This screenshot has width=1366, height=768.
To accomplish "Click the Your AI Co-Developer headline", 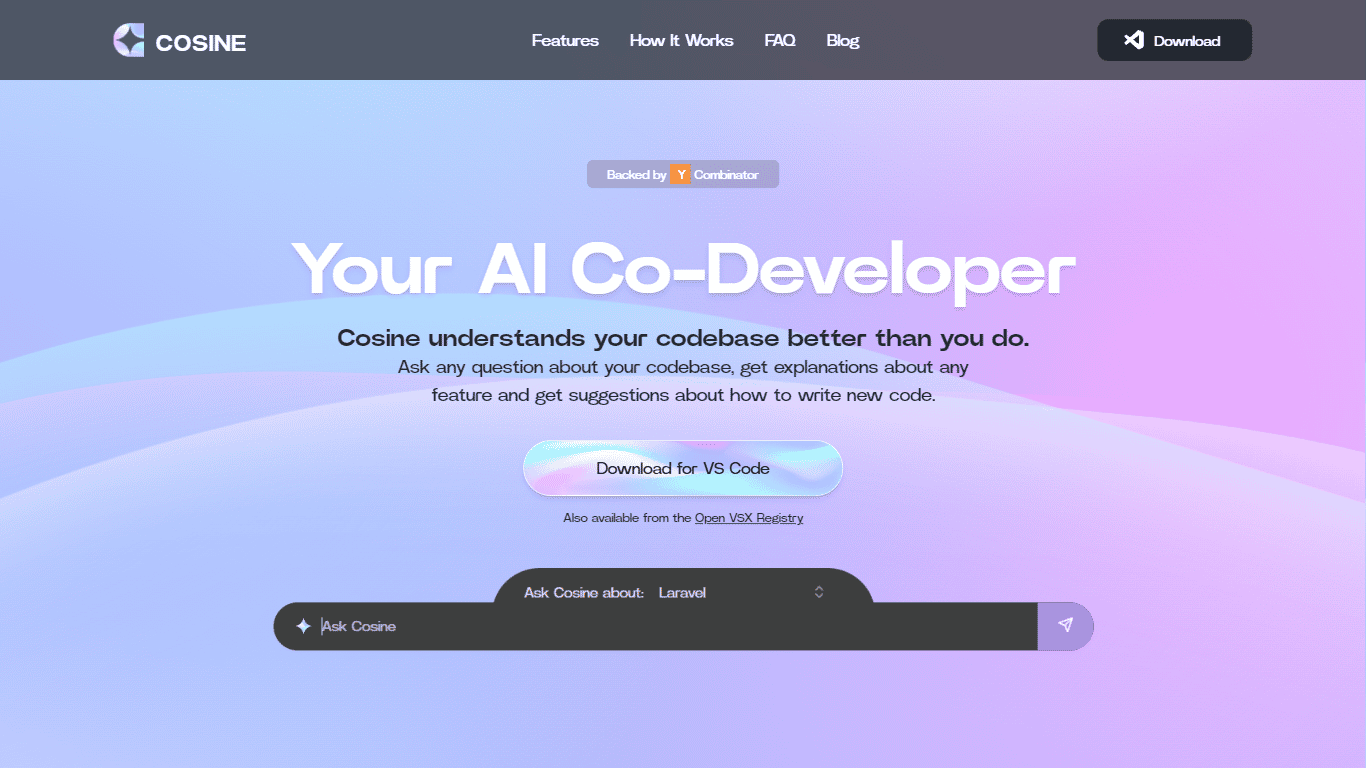I will click(683, 269).
